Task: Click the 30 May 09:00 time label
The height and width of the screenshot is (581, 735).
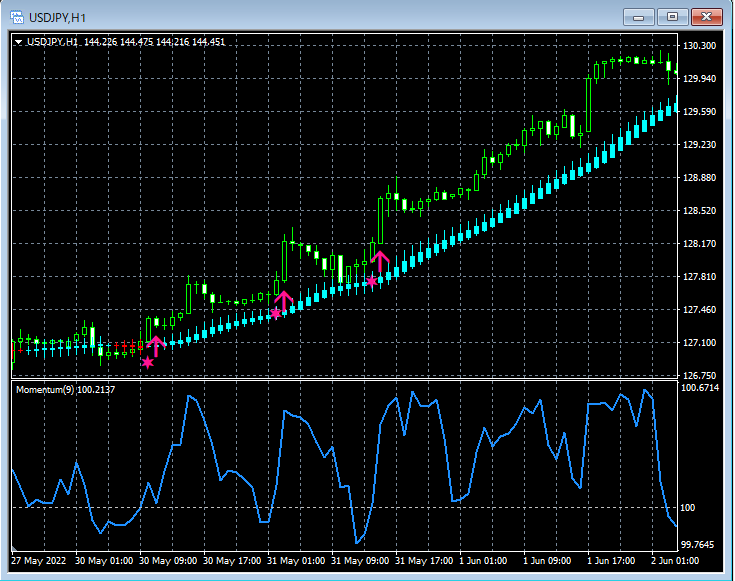Action: tap(168, 561)
